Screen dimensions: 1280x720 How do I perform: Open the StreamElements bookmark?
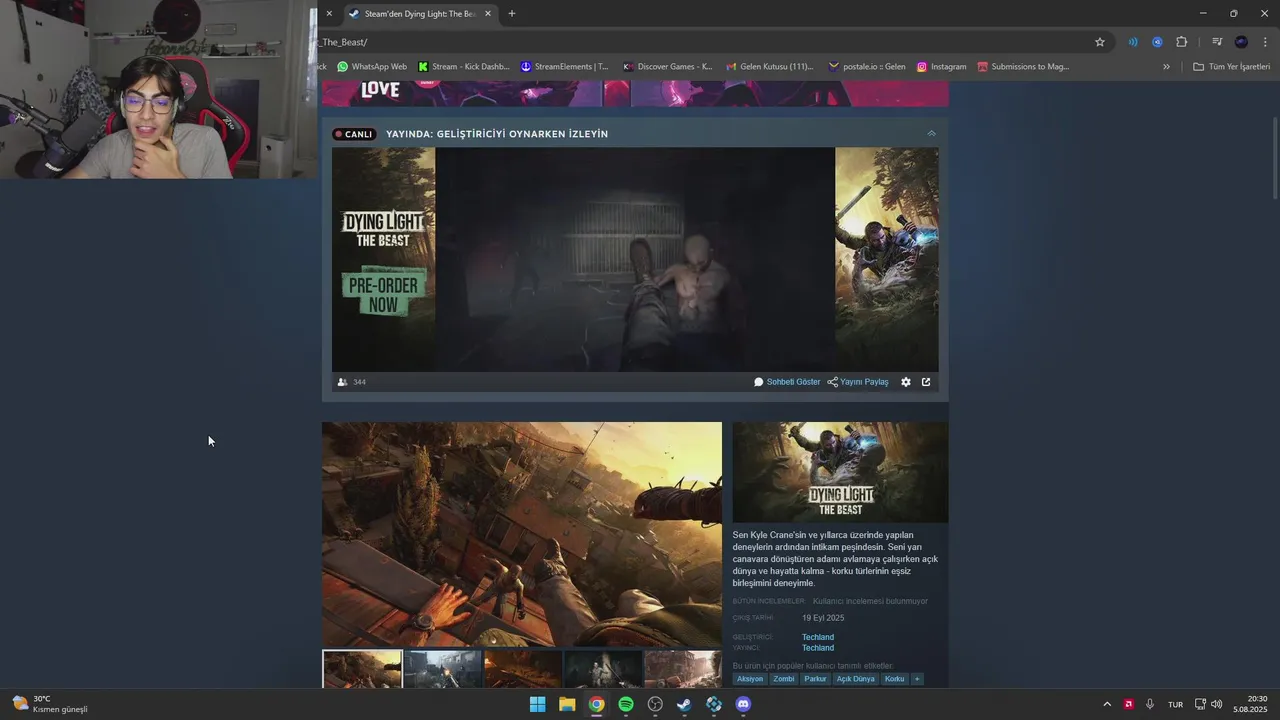coord(564,67)
